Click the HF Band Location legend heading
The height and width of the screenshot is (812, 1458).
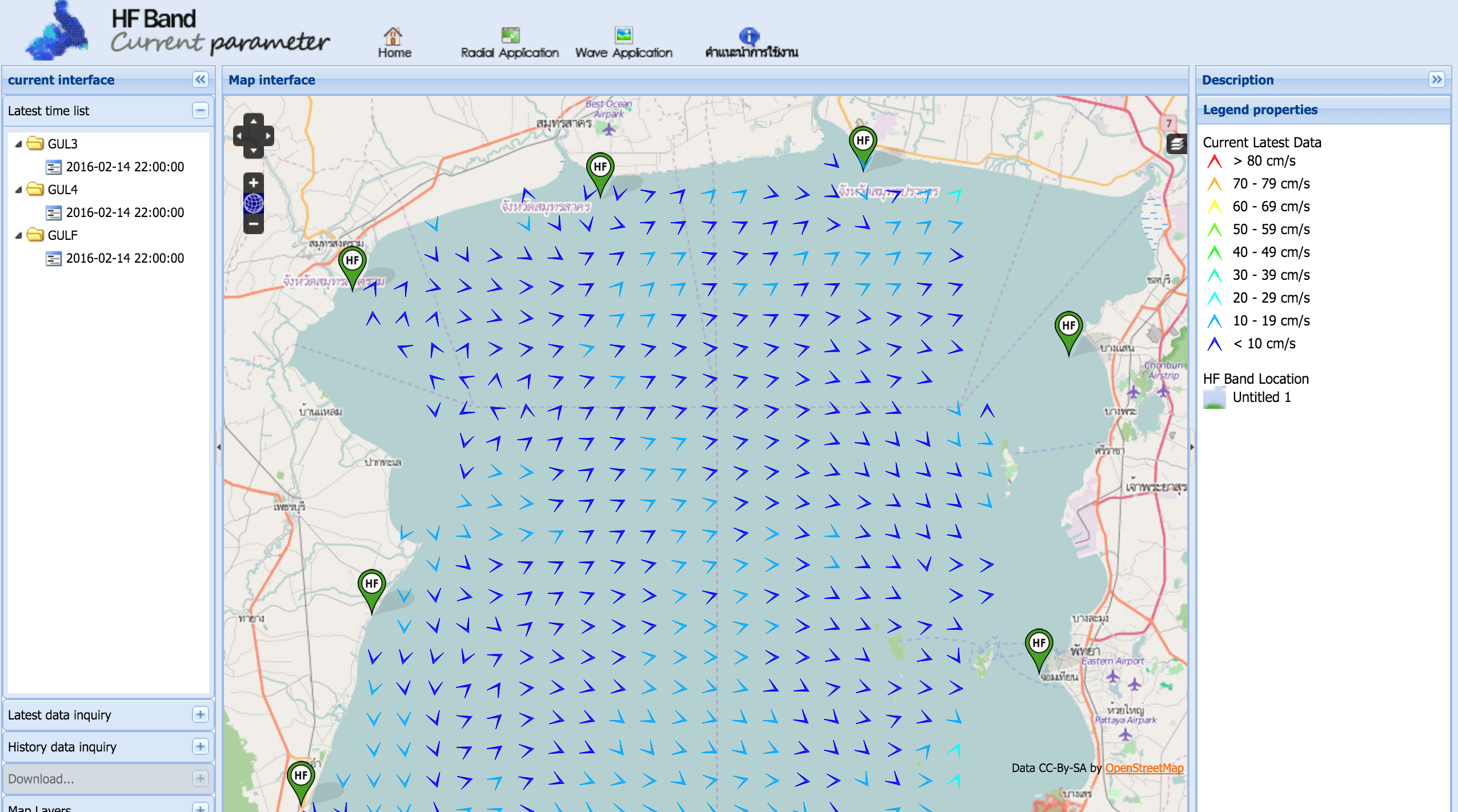tap(1255, 379)
